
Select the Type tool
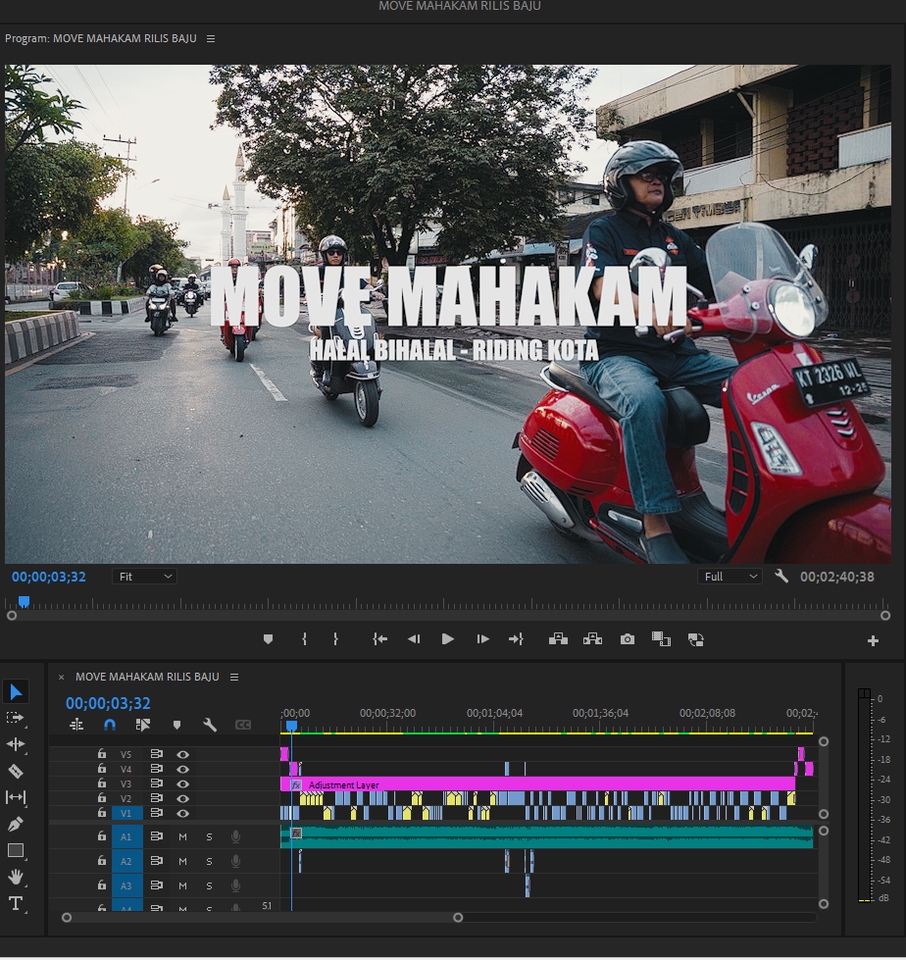pos(14,902)
